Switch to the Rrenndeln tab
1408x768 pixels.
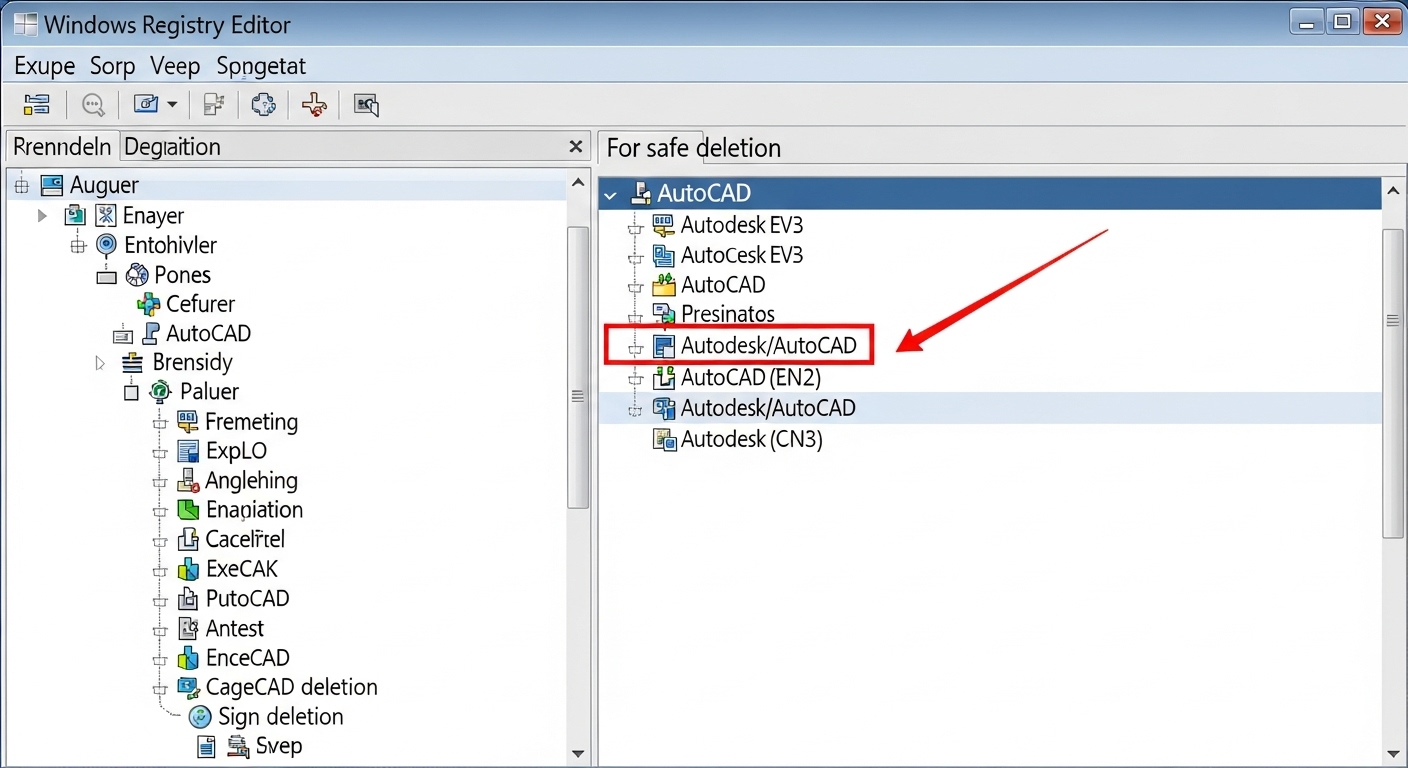[x=62, y=147]
